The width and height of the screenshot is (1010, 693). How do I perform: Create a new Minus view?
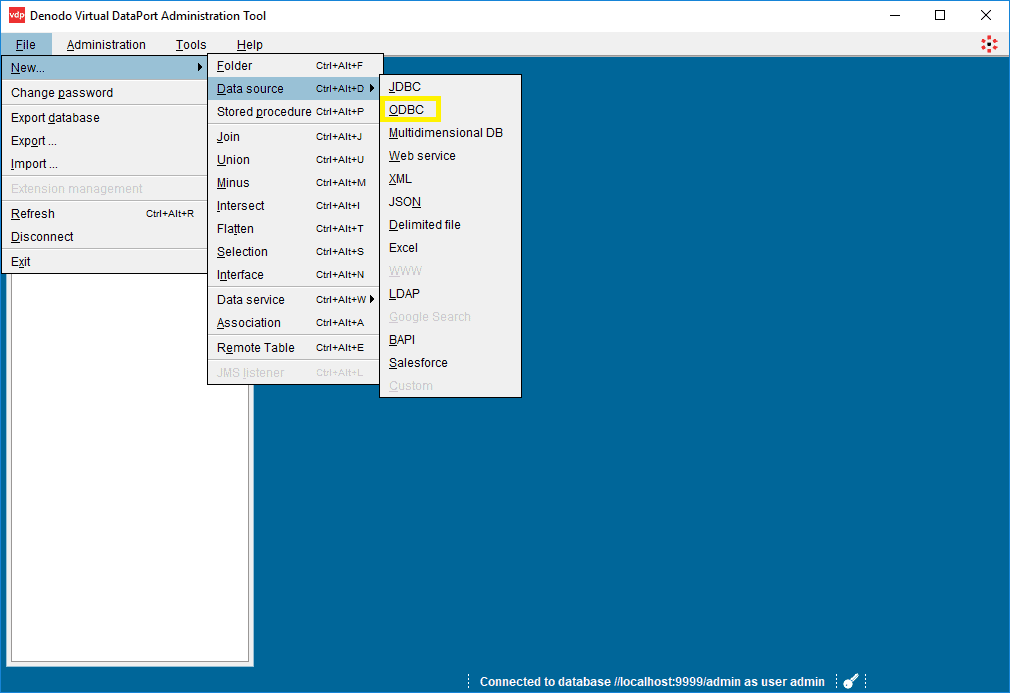295,183
